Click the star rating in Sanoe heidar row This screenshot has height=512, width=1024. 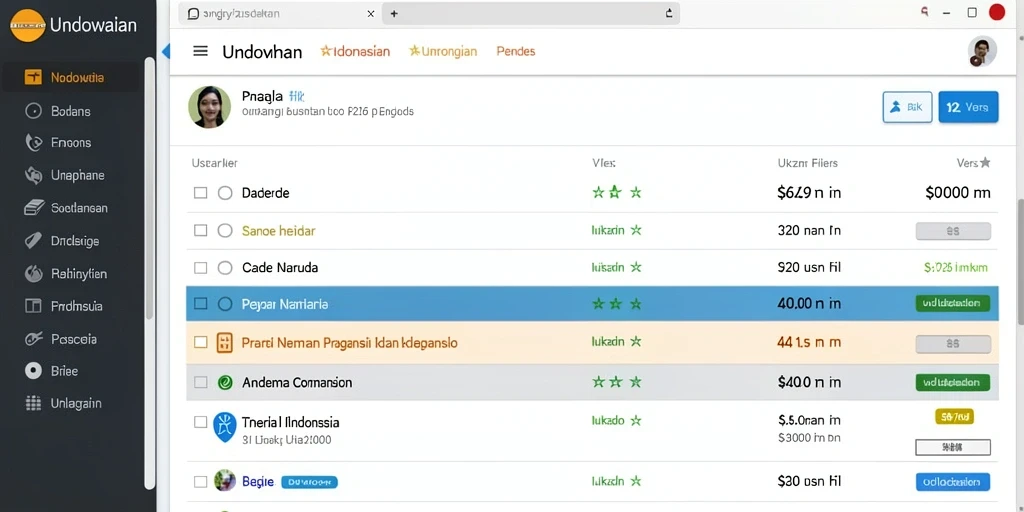(635, 230)
